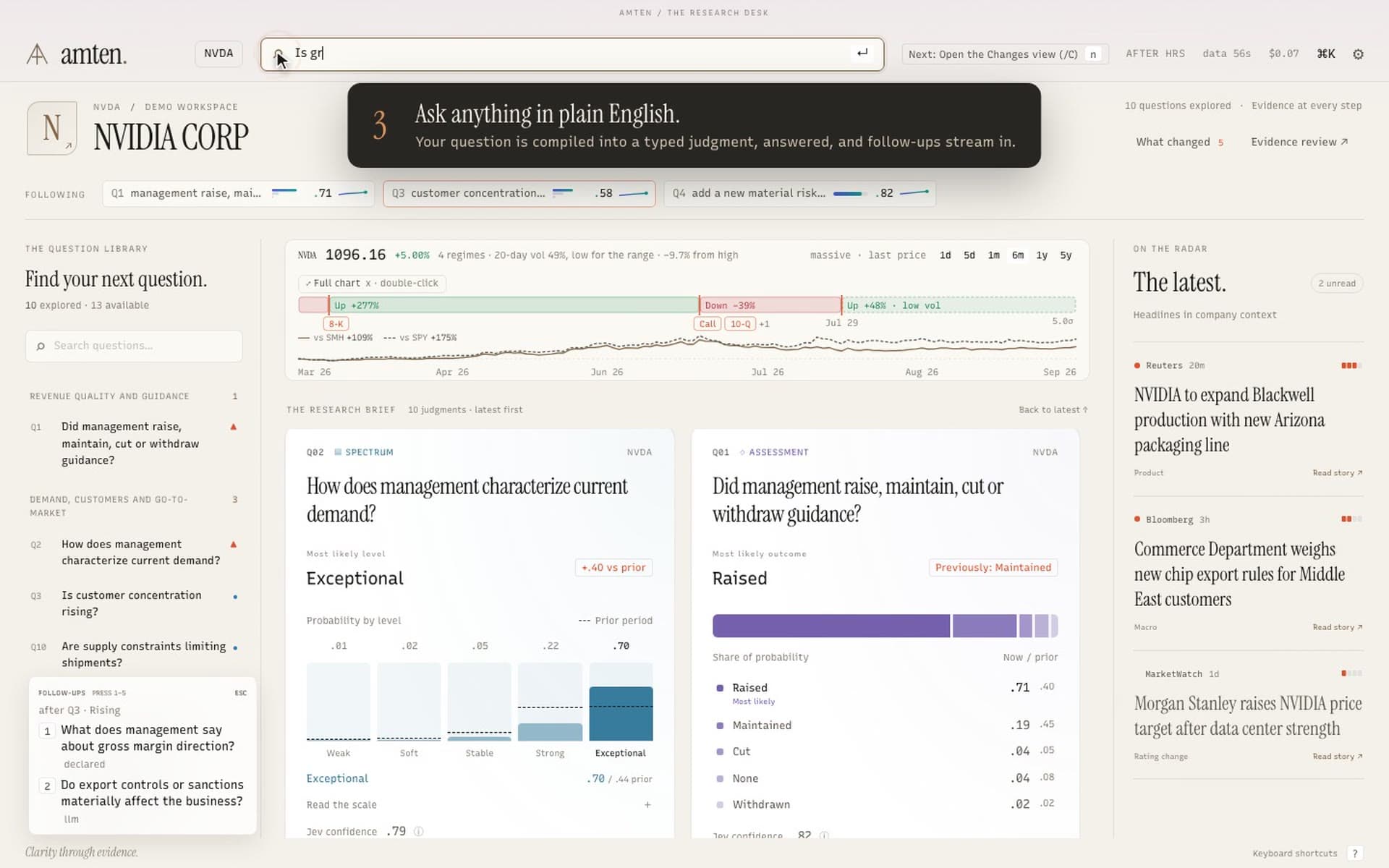
Task: Expand the Demand, Customers and Go-to-Market section
Action: pyautogui.click(x=134, y=506)
